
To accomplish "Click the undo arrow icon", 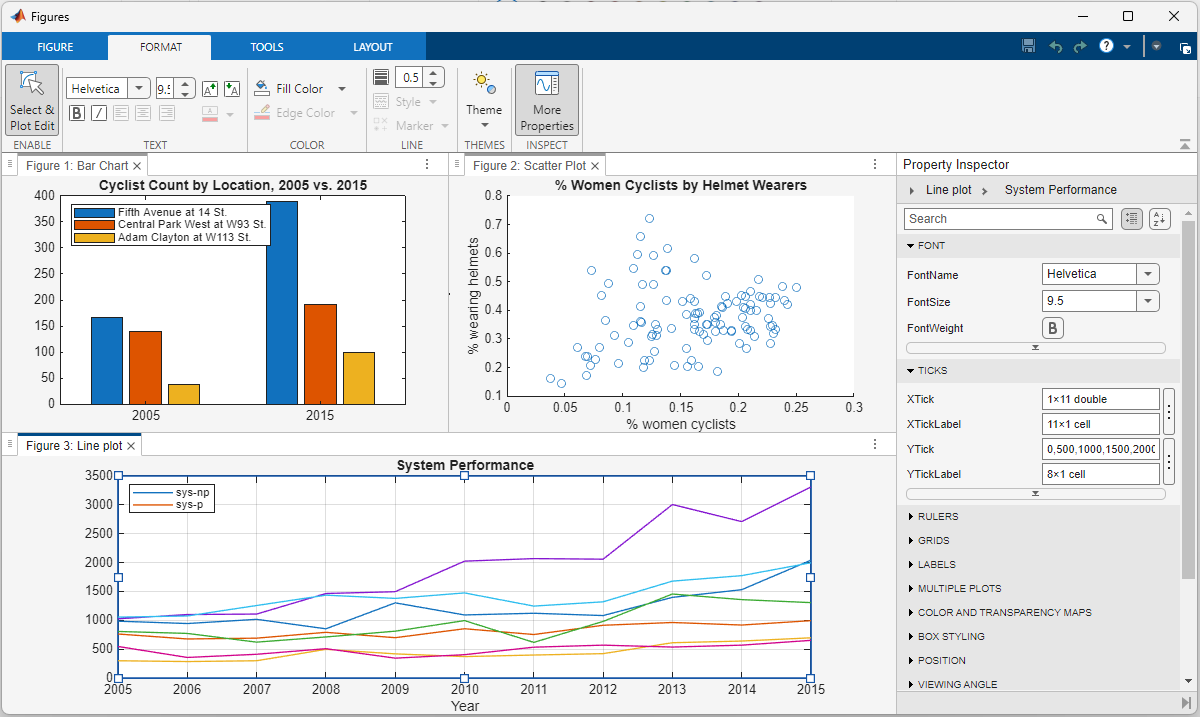I will click(x=1055, y=46).
